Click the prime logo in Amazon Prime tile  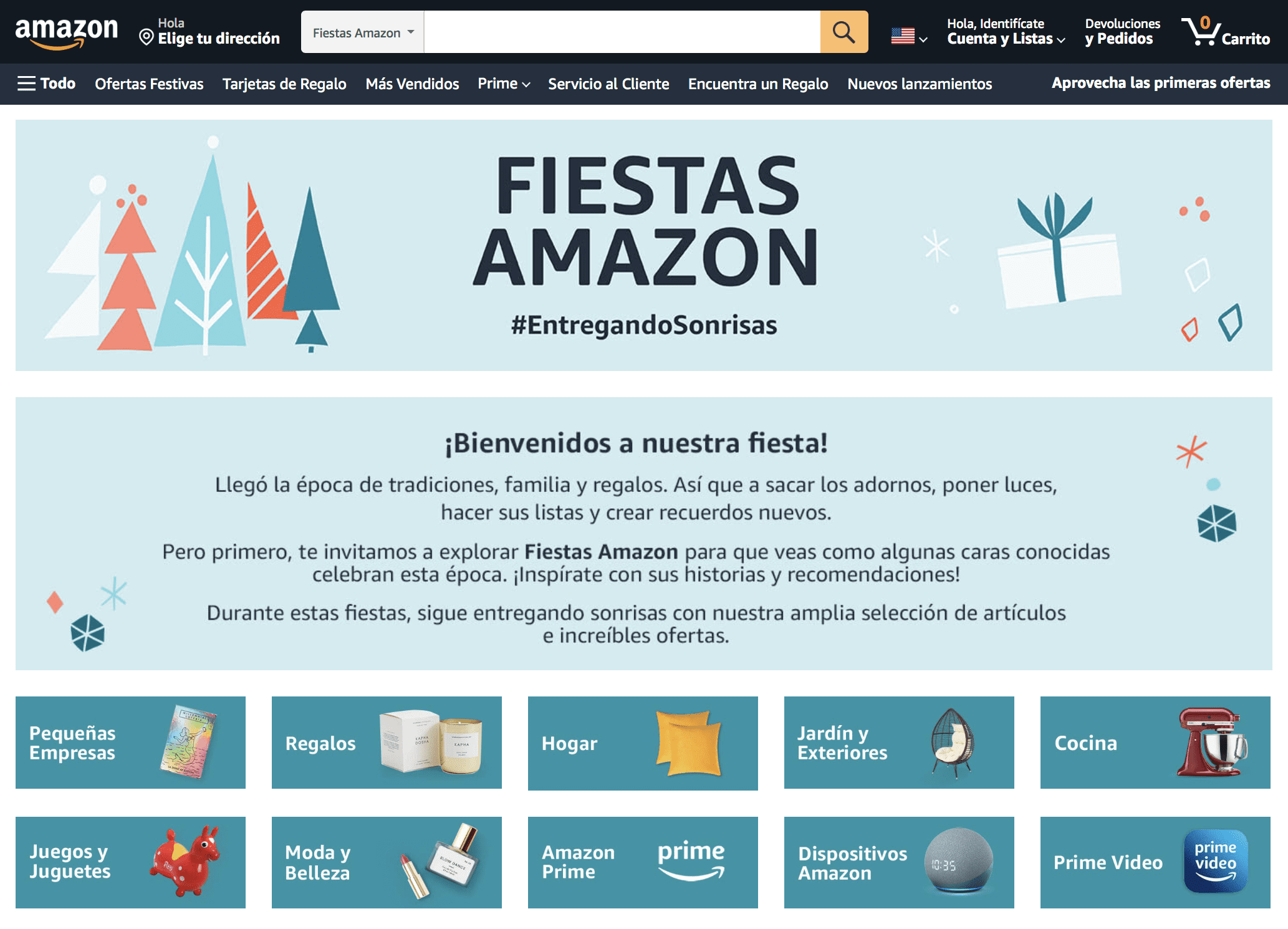691,860
